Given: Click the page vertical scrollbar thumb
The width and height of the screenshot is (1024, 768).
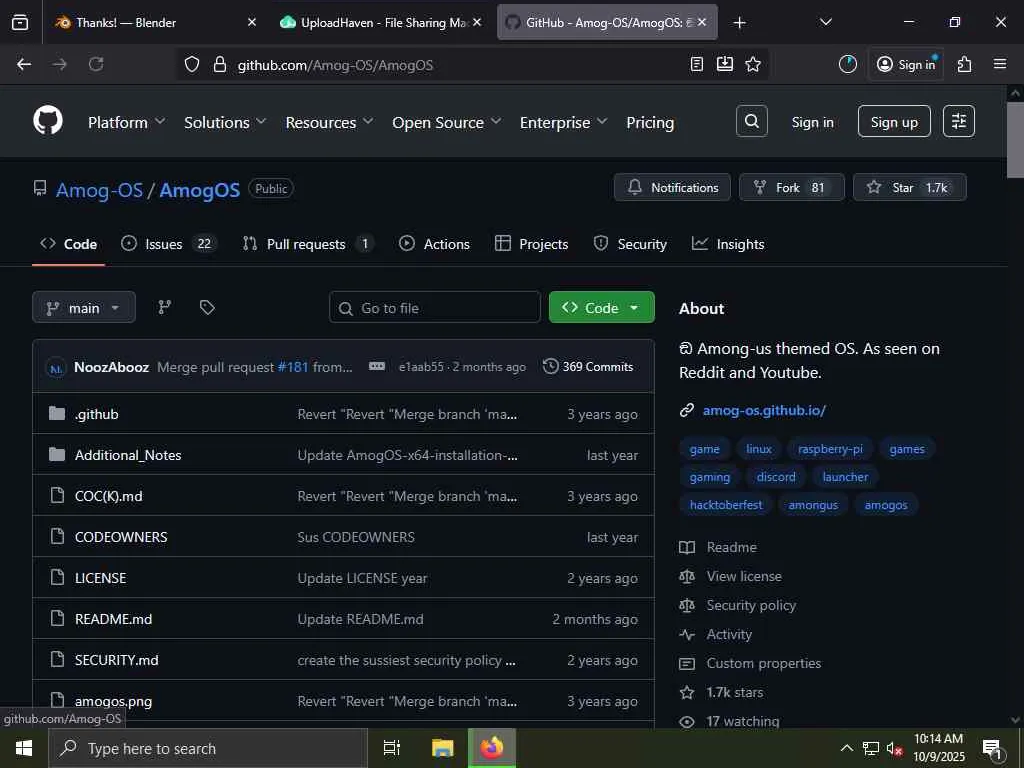Looking at the screenshot, I should (1015, 139).
